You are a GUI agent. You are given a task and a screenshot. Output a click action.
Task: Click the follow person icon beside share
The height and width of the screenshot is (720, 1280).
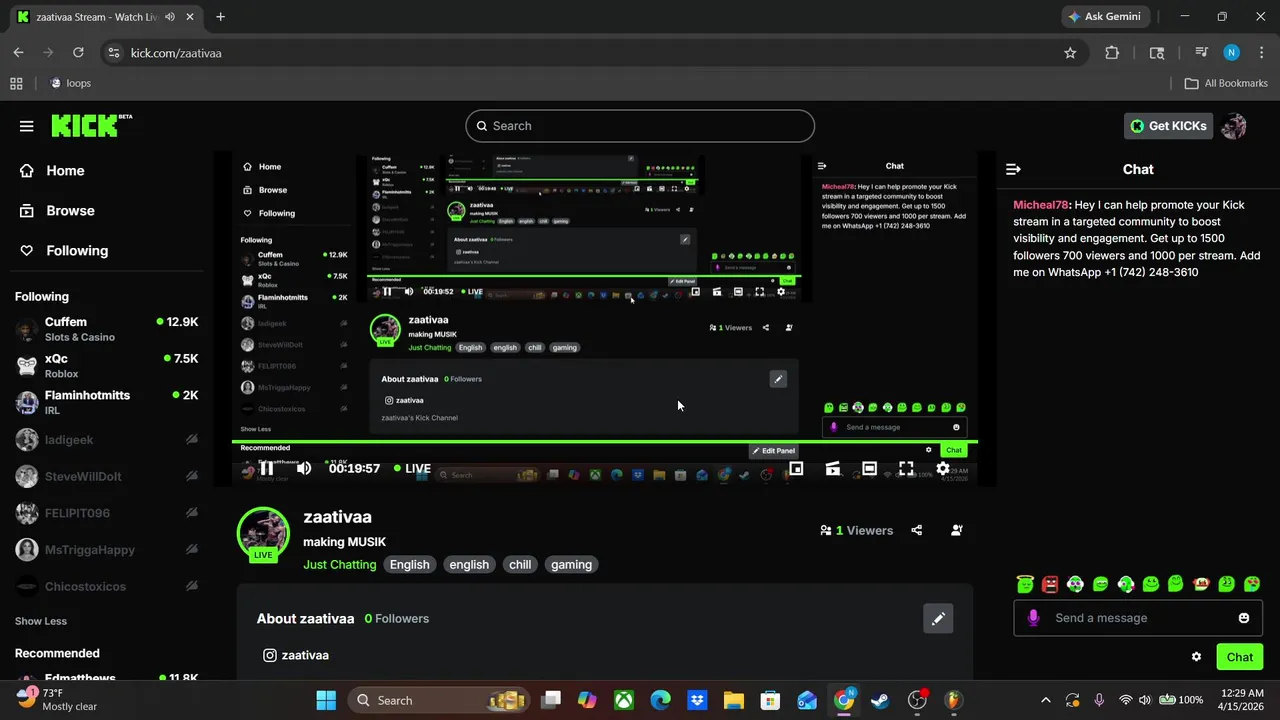pos(957,531)
